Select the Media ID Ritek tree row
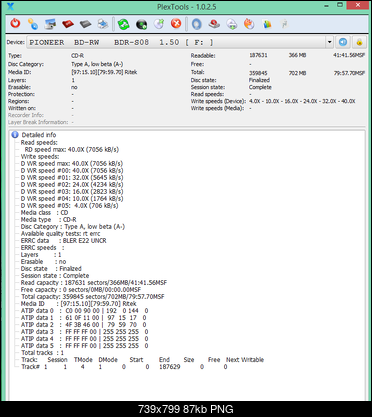This screenshot has width=372, height=417. [79, 304]
